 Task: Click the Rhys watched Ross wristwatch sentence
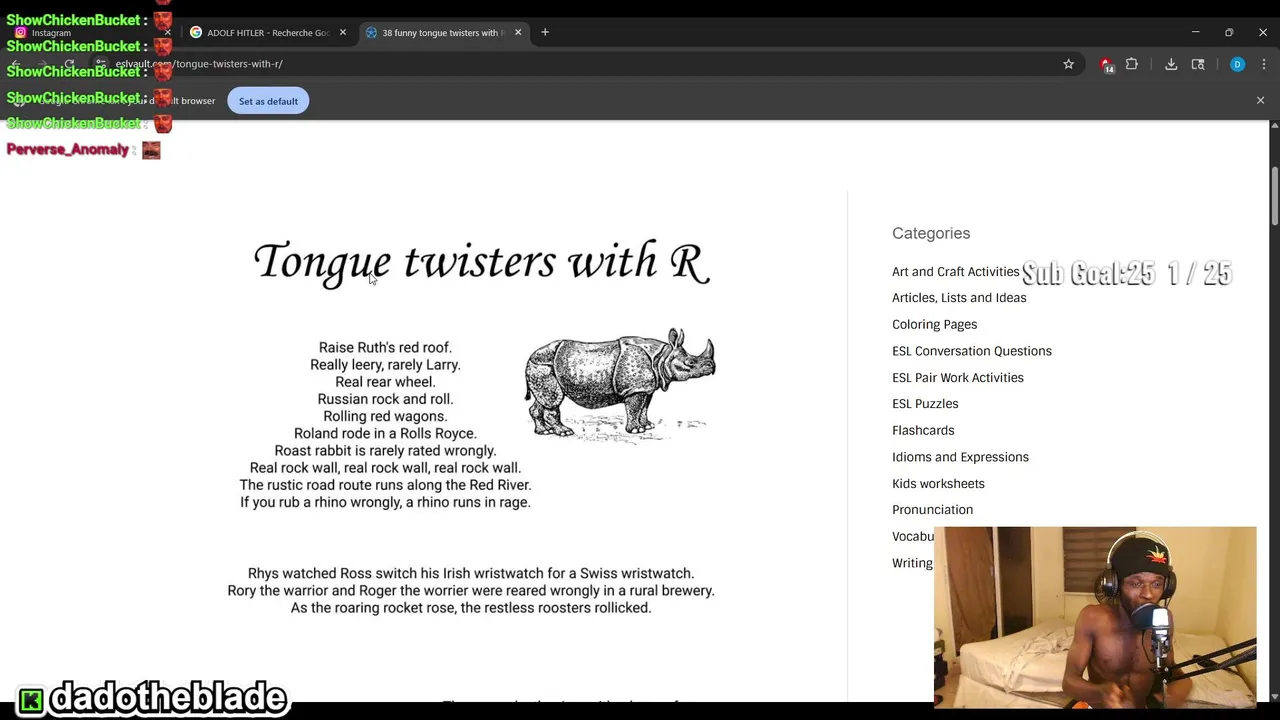pyautogui.click(x=471, y=573)
